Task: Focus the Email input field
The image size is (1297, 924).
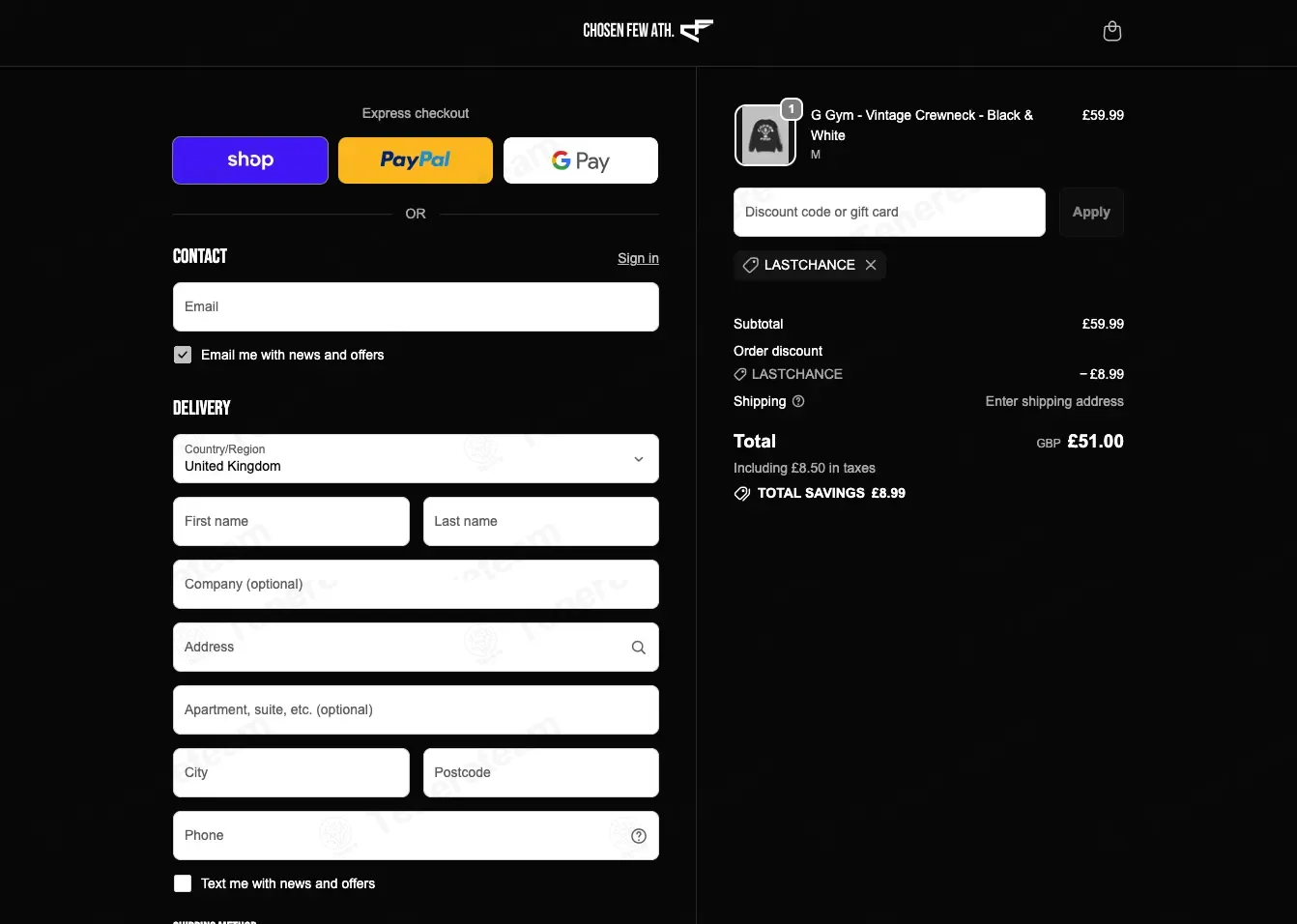Action: [x=416, y=306]
